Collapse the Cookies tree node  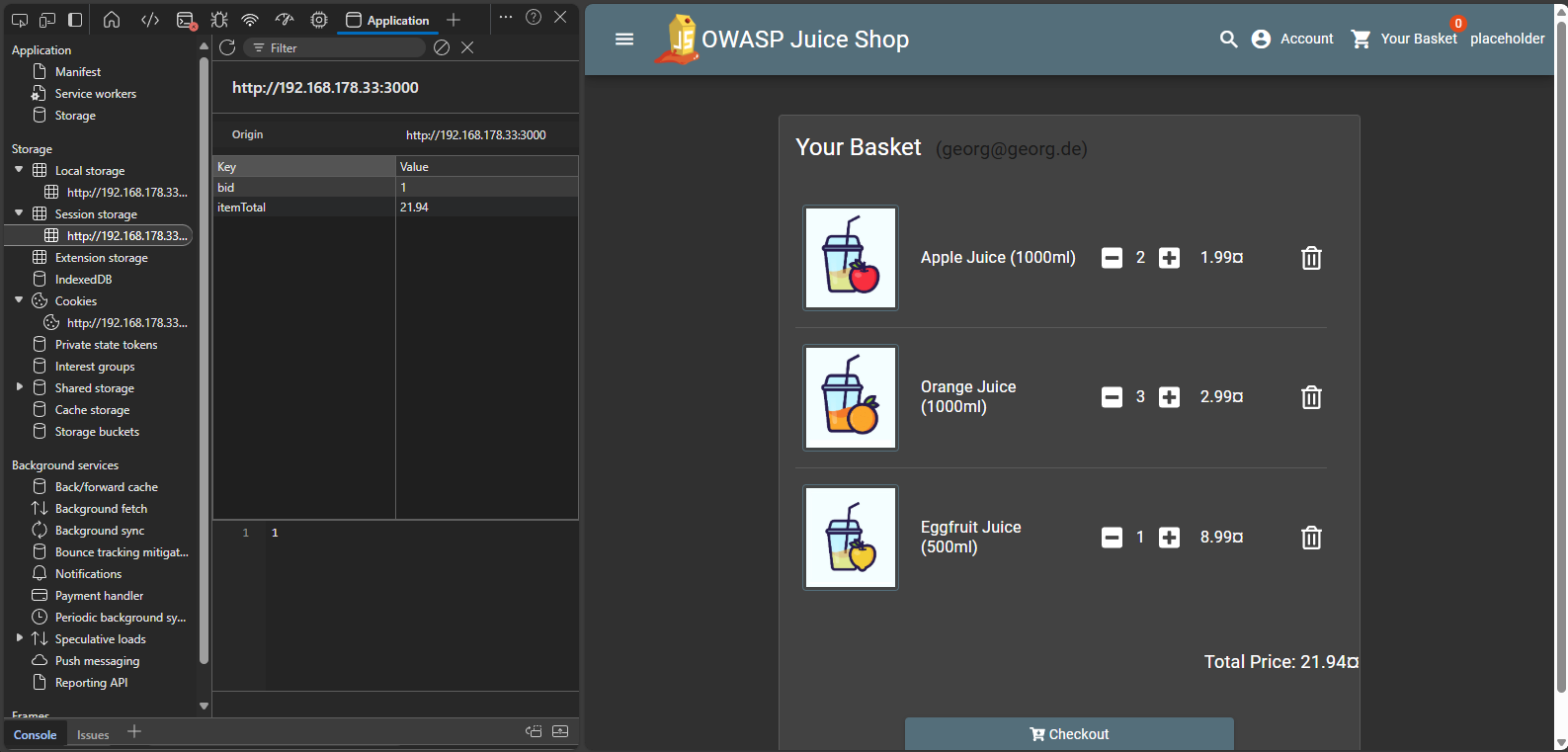pos(19,300)
